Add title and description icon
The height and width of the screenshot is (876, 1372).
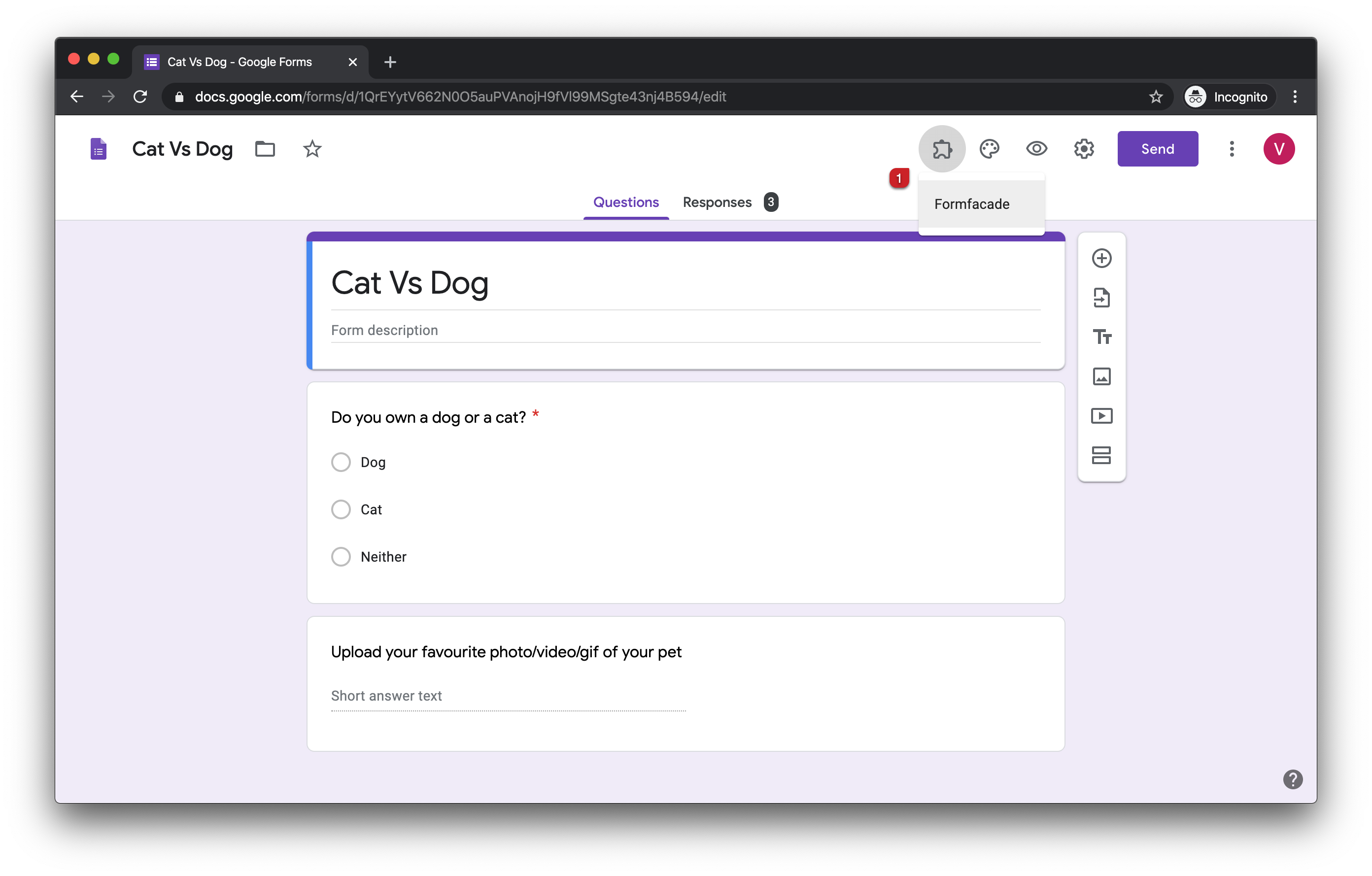(1101, 337)
